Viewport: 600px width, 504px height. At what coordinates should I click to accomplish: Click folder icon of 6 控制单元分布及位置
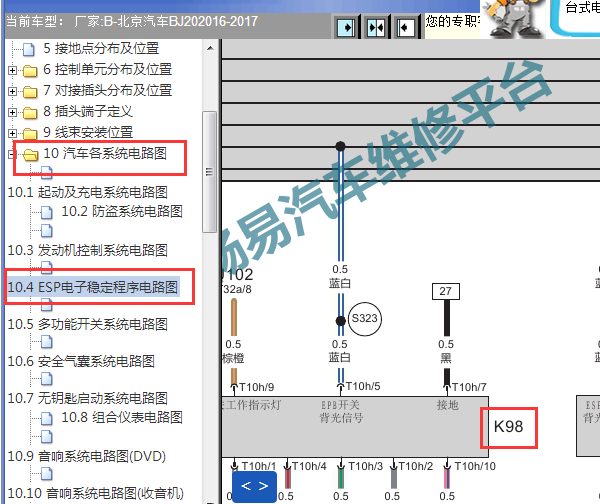30,71
